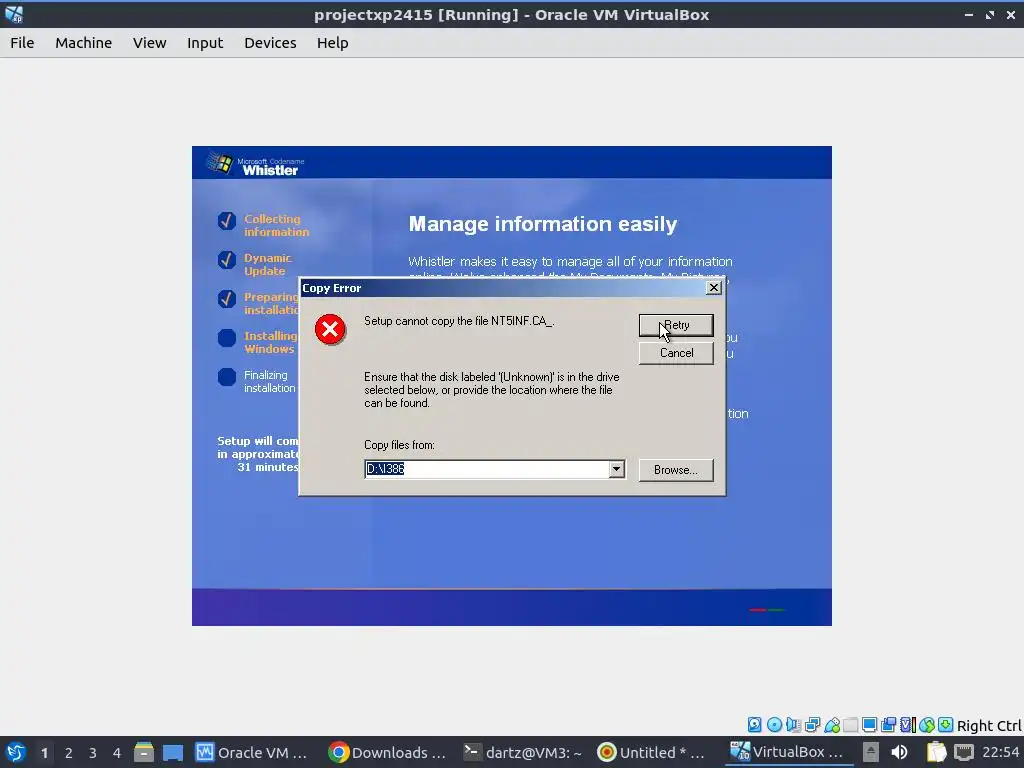The height and width of the screenshot is (768, 1024).
Task: Click the Finalizing installation step bullet
Action: 227,377
